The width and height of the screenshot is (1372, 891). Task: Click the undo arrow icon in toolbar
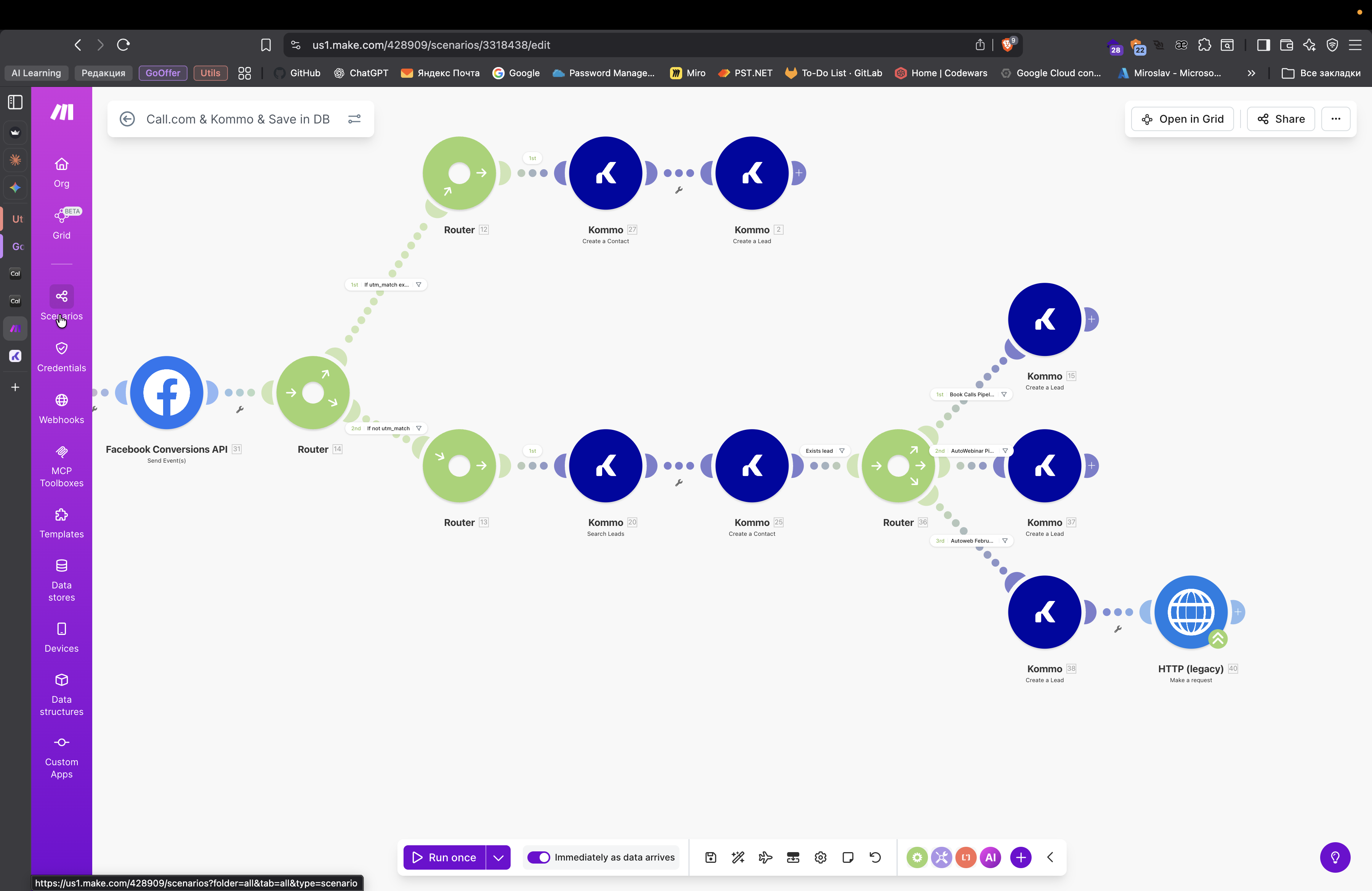(x=875, y=857)
